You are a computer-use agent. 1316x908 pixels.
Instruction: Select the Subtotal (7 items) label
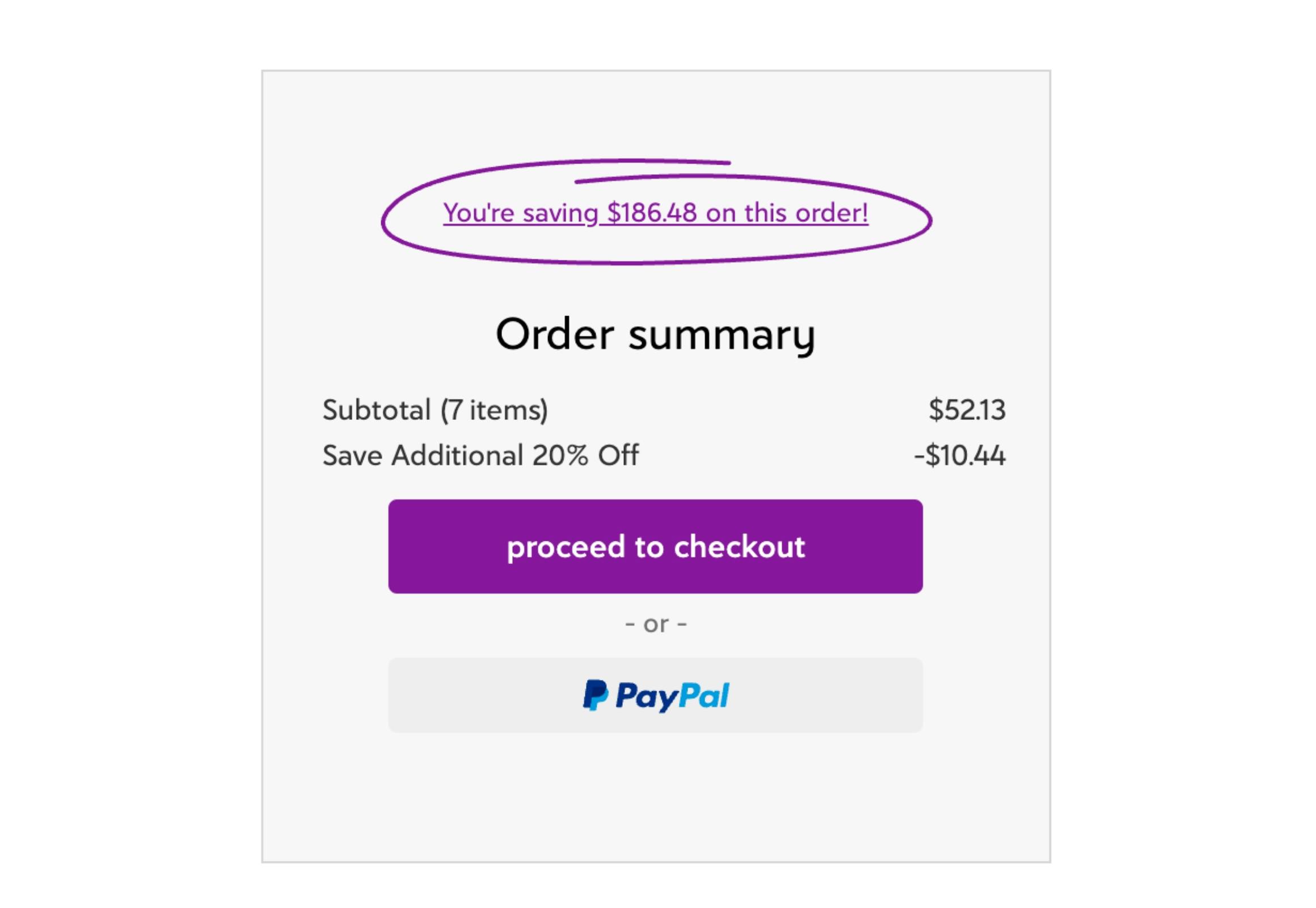[435, 410]
